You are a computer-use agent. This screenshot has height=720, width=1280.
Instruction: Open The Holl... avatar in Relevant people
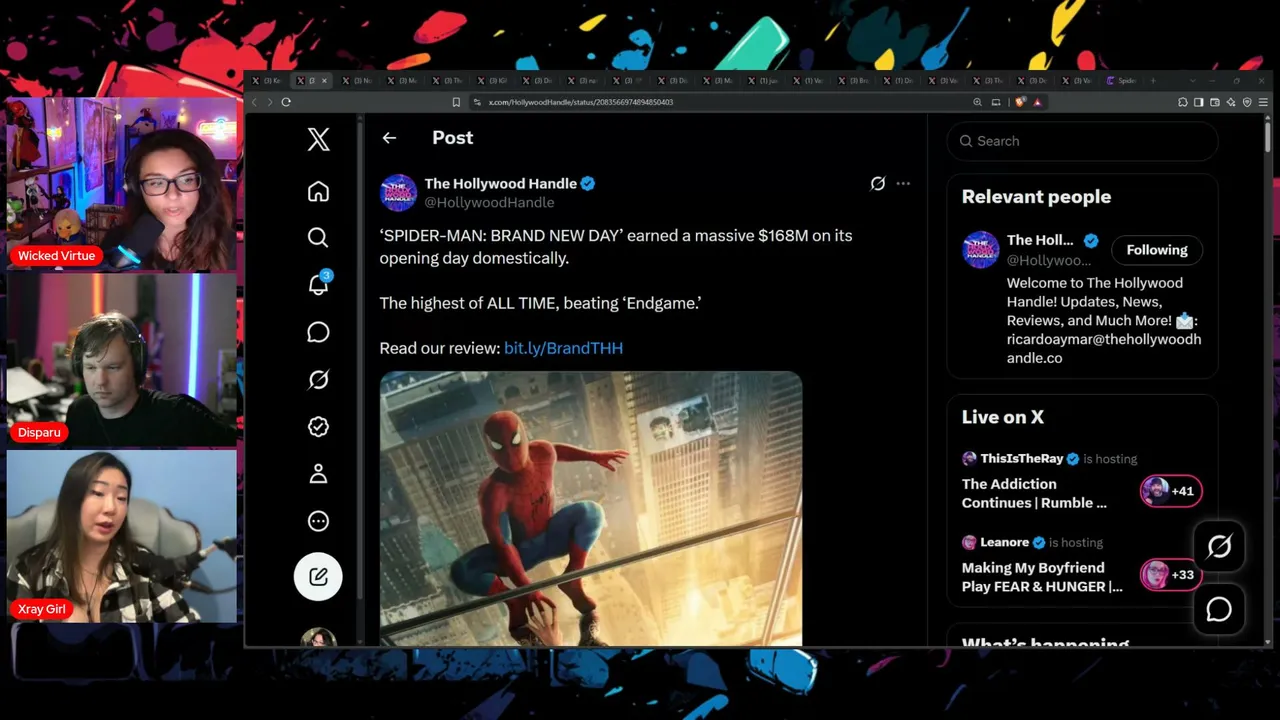pyautogui.click(x=980, y=250)
